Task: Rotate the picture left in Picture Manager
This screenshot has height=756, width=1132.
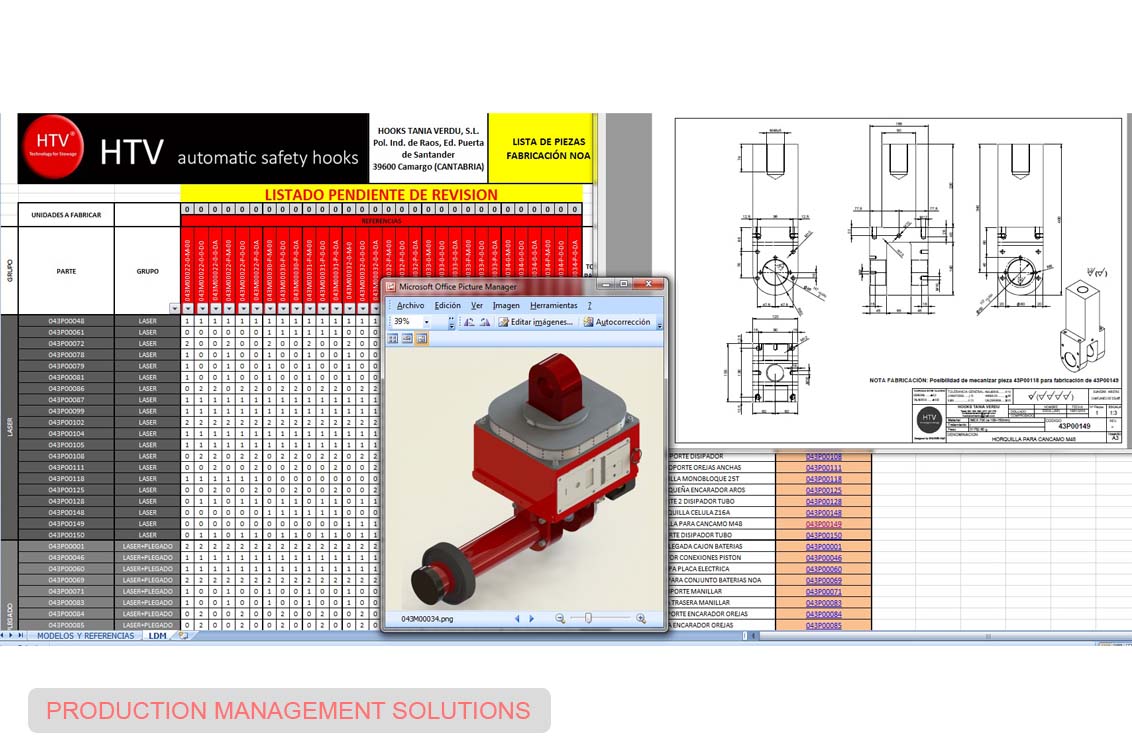Action: (469, 322)
